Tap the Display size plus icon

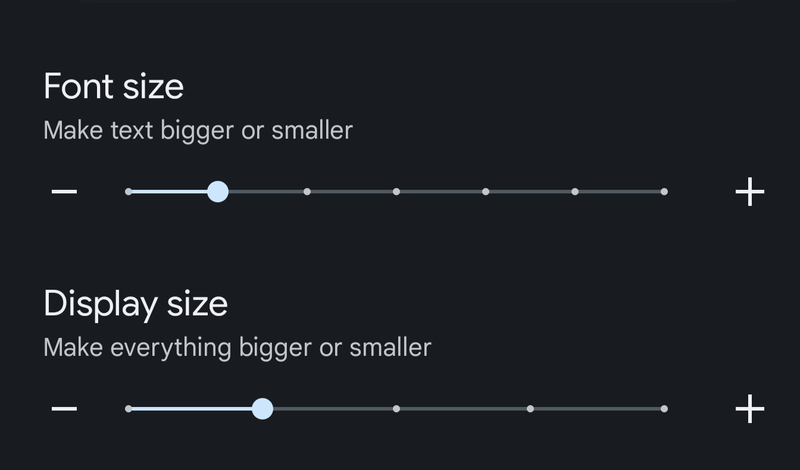749,408
